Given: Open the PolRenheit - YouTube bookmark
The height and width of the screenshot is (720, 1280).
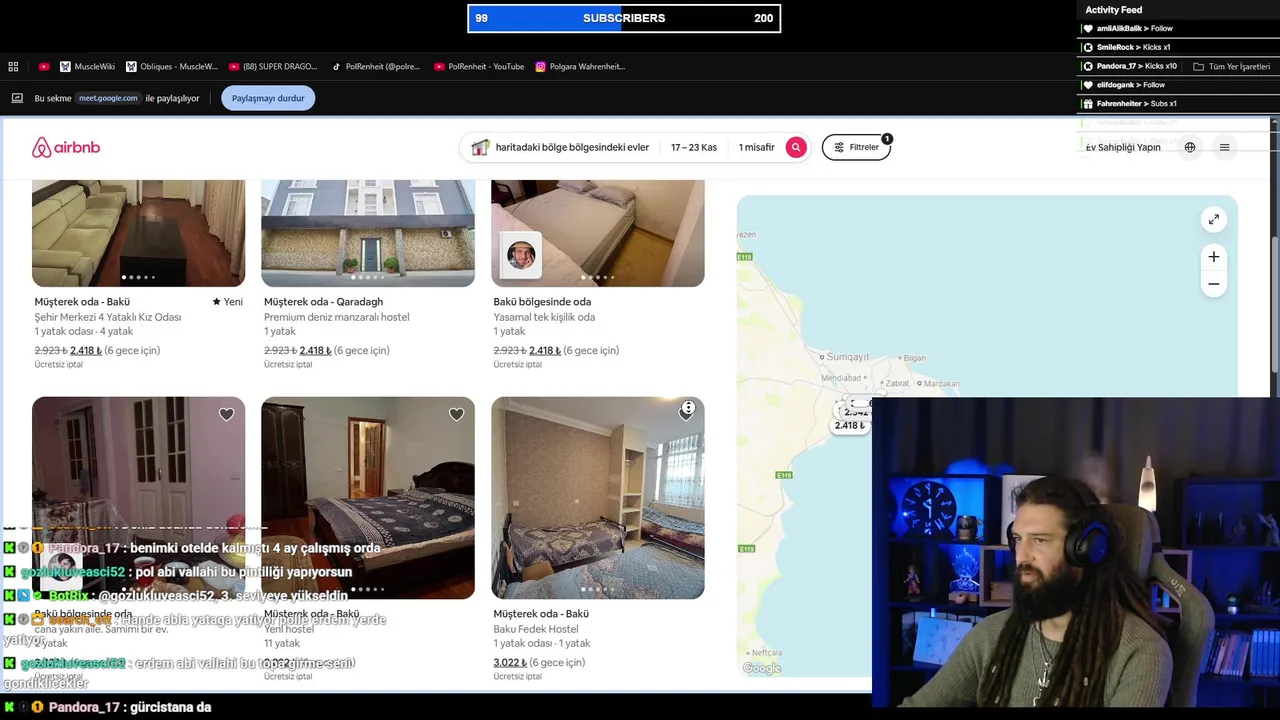Looking at the screenshot, I should coord(479,67).
